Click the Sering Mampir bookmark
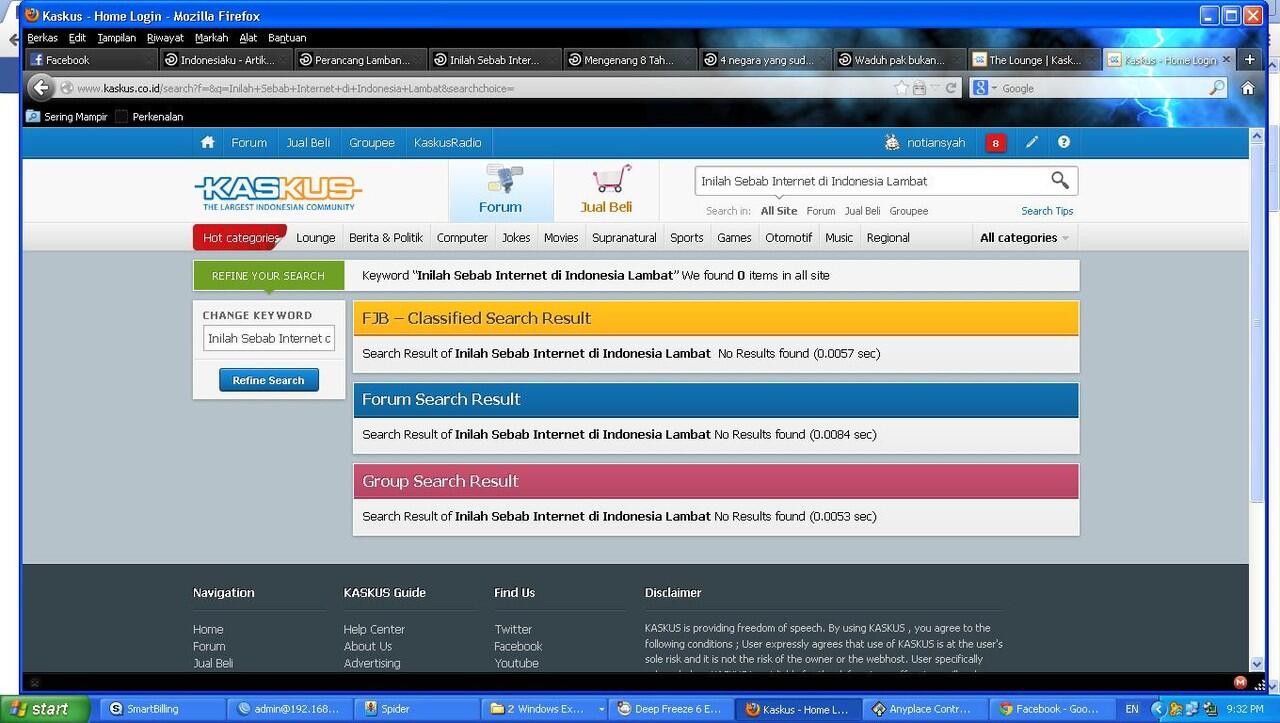1280x723 pixels. (x=67, y=117)
